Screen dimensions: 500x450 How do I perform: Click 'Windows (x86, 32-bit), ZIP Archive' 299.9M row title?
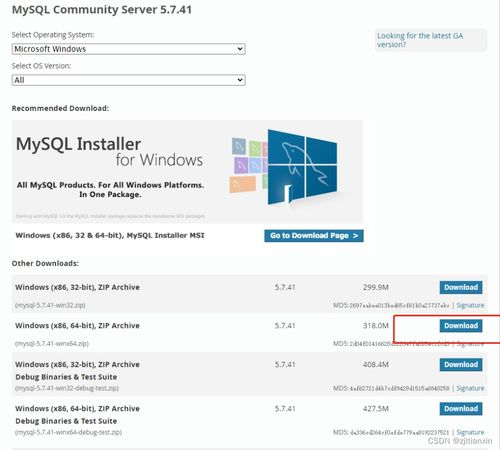pos(77,287)
